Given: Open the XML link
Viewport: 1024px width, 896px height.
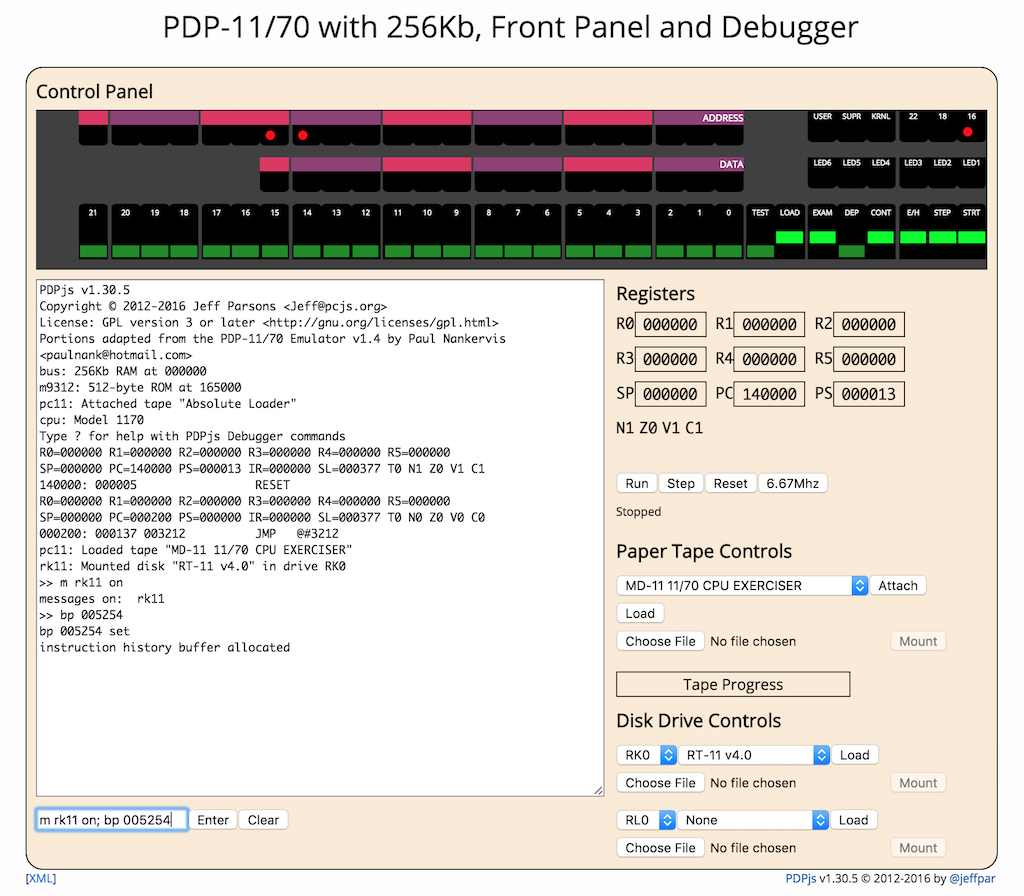Looking at the screenshot, I should click(x=41, y=878).
